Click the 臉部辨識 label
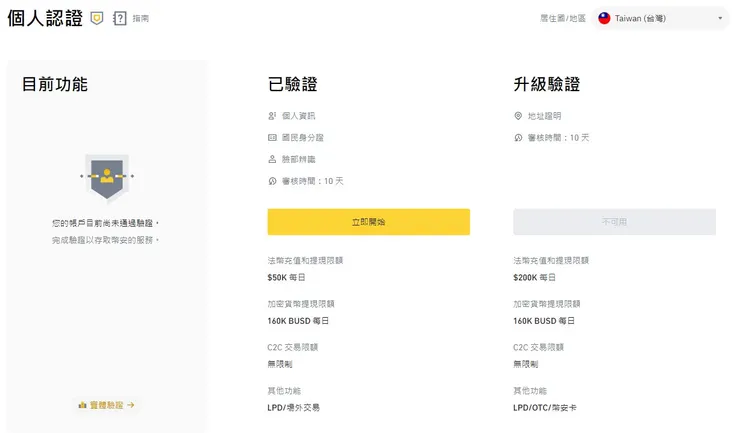 (299, 159)
